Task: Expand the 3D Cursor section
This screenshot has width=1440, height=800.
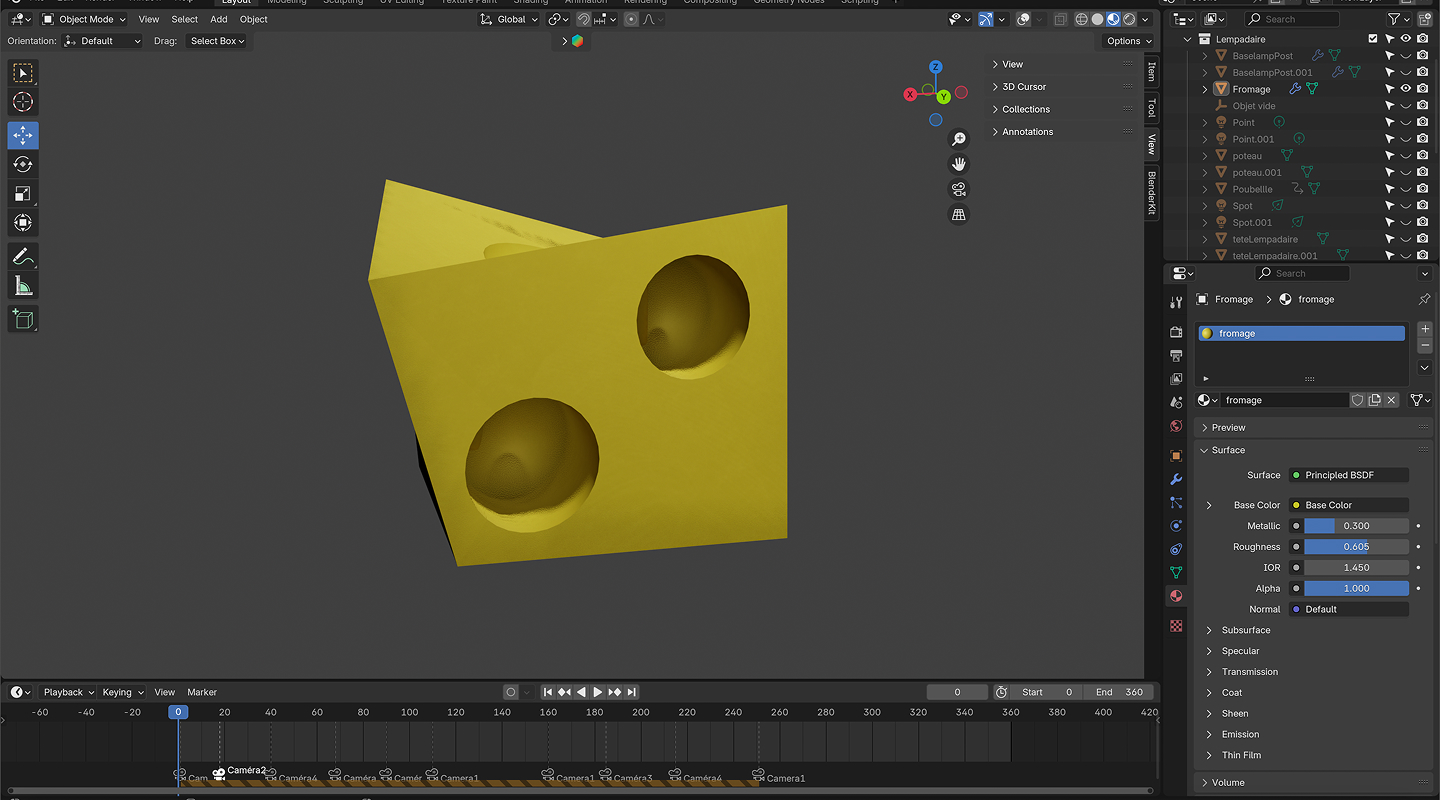Action: coord(1023,87)
